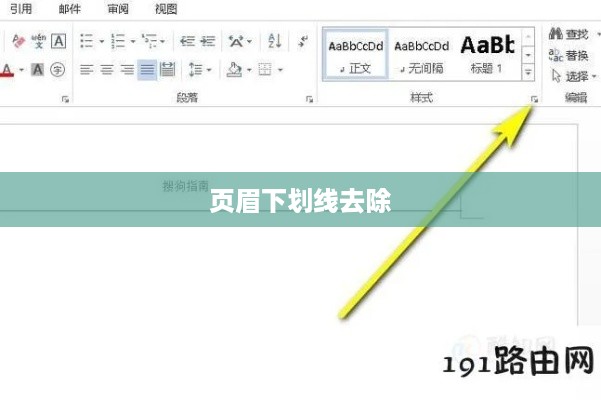Open the 引用 ribbon tab
The height and width of the screenshot is (400, 601).
pyautogui.click(x=21, y=8)
